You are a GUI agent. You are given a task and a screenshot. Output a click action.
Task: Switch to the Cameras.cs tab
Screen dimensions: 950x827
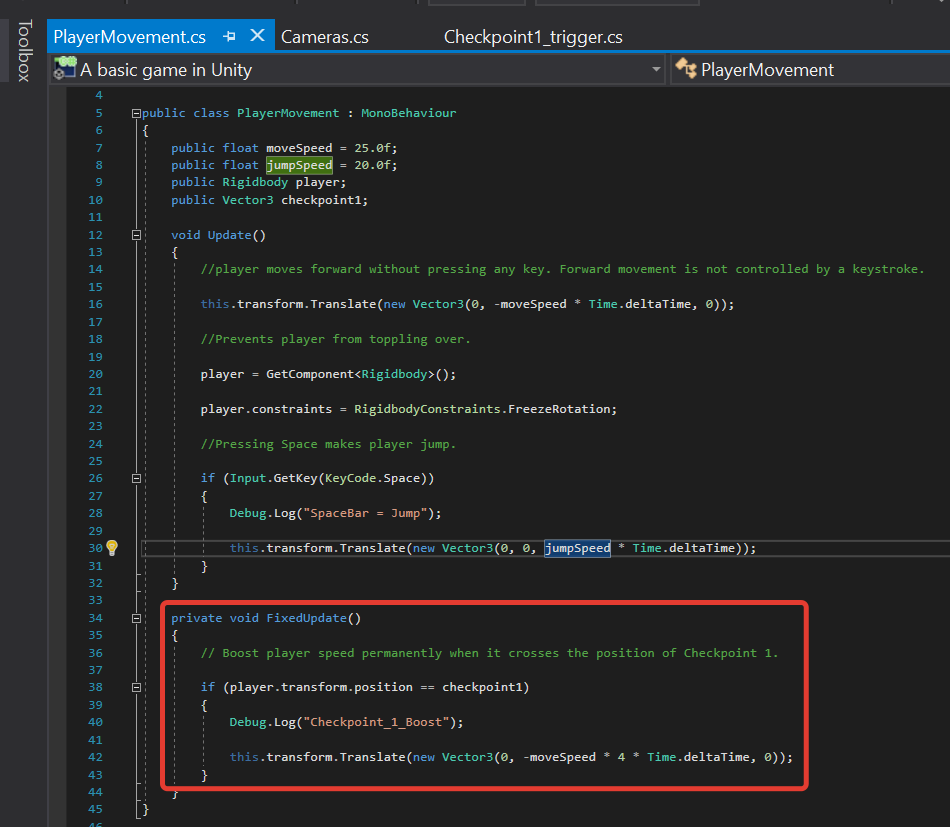coord(325,37)
